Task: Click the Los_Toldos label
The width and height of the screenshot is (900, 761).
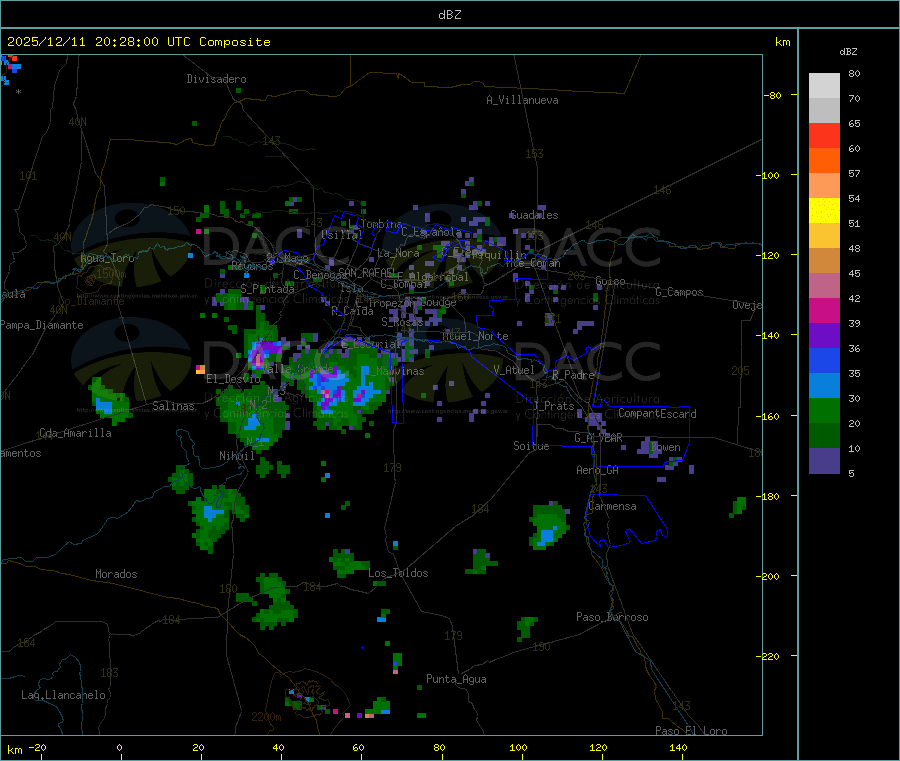Action: (x=398, y=573)
